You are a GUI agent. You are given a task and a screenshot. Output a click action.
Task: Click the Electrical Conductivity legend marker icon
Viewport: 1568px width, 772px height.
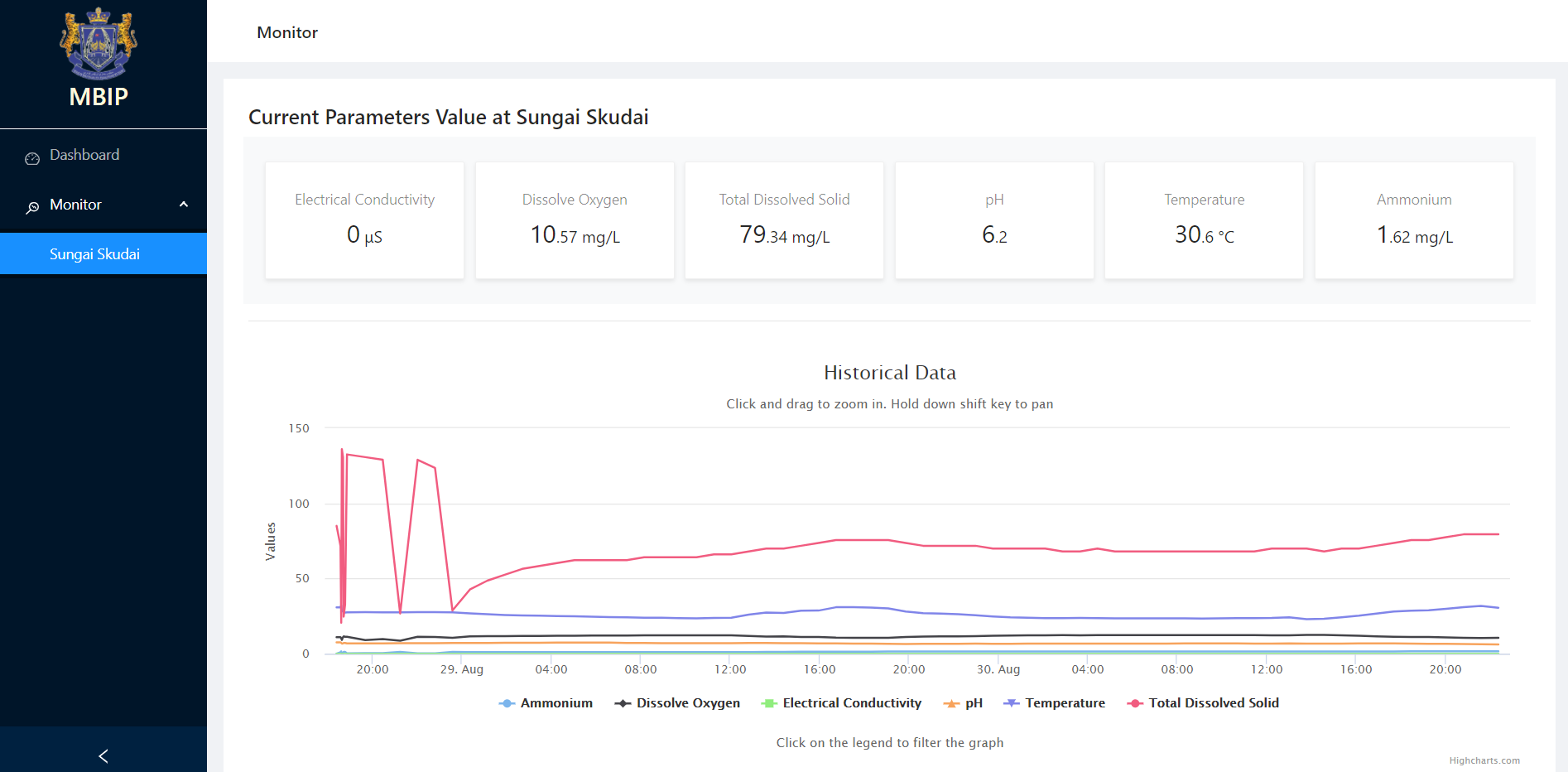click(x=769, y=703)
